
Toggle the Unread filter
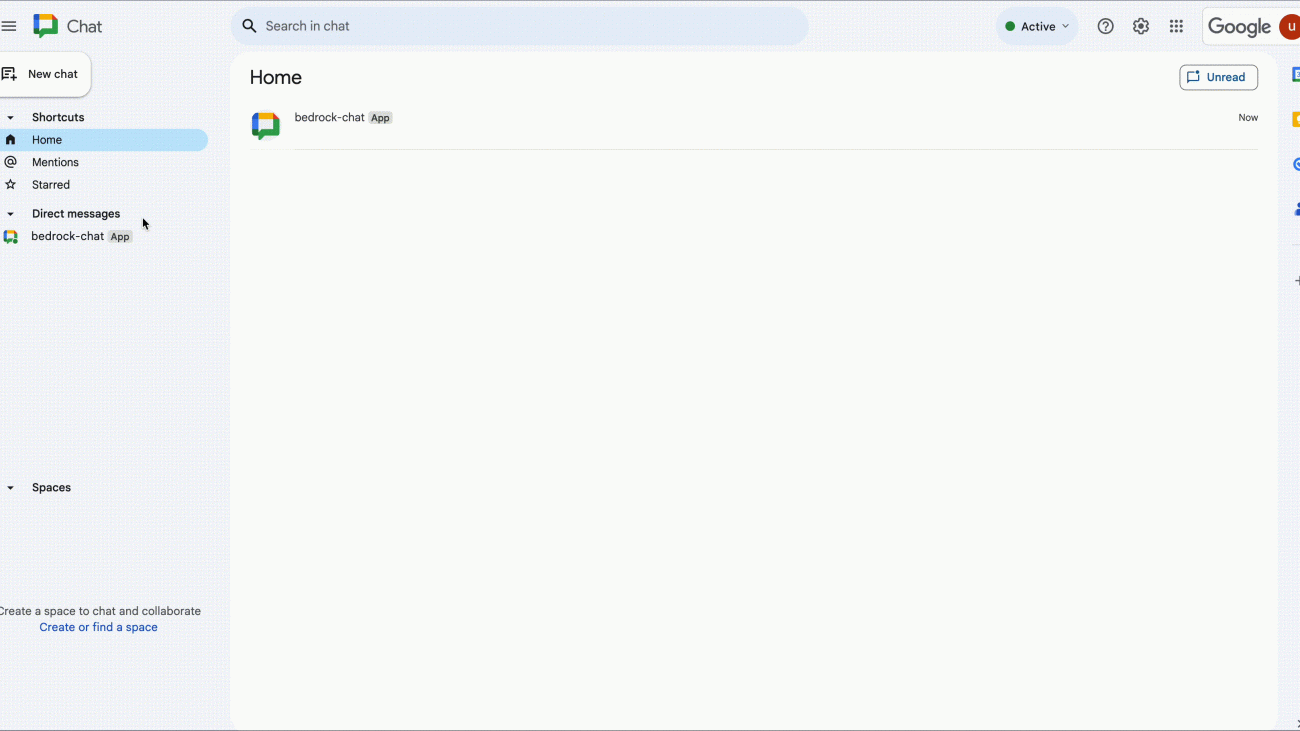pos(1218,77)
